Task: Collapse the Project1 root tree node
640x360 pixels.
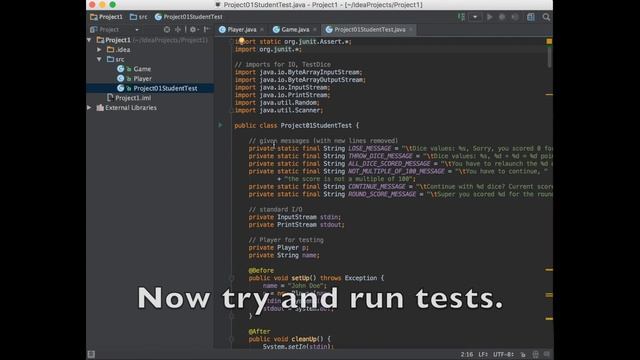Action: pos(89,40)
